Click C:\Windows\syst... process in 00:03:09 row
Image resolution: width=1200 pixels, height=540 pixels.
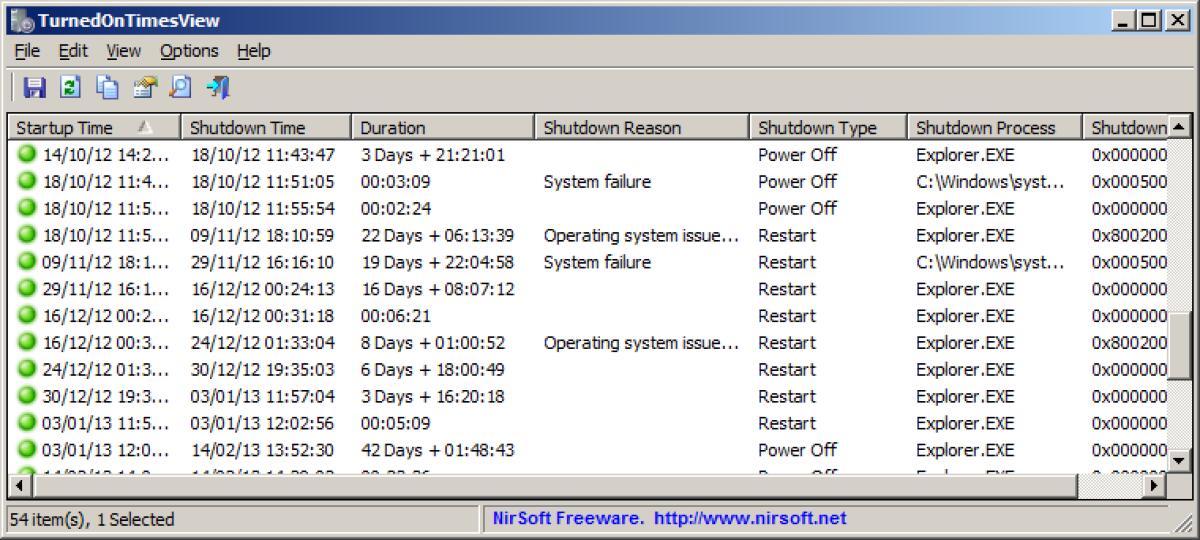pyautogui.click(x=990, y=181)
